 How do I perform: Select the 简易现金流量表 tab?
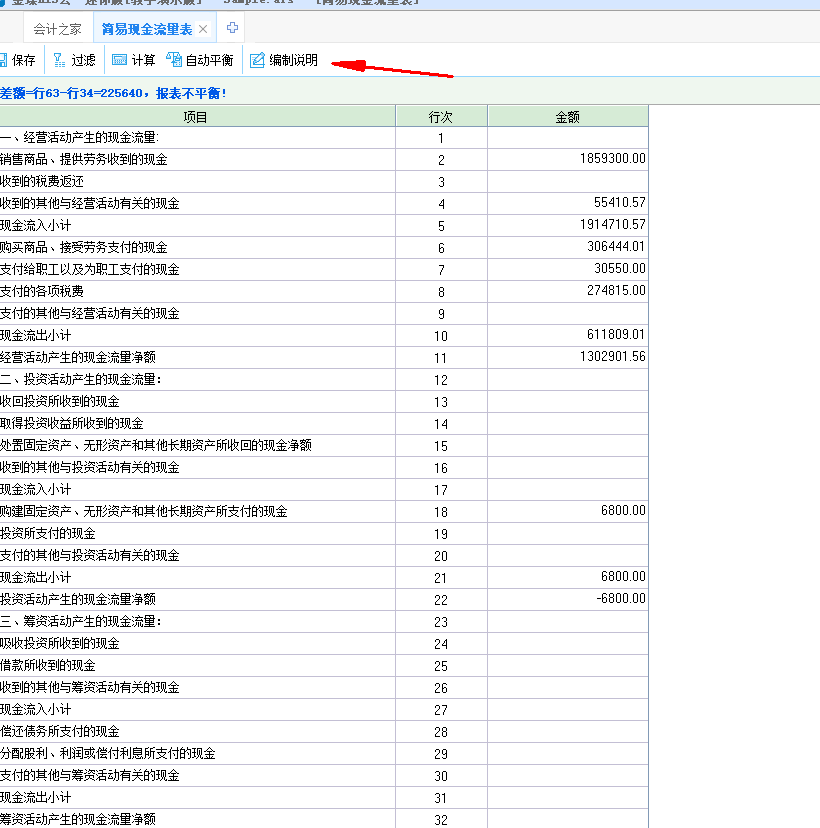pyautogui.click(x=146, y=30)
